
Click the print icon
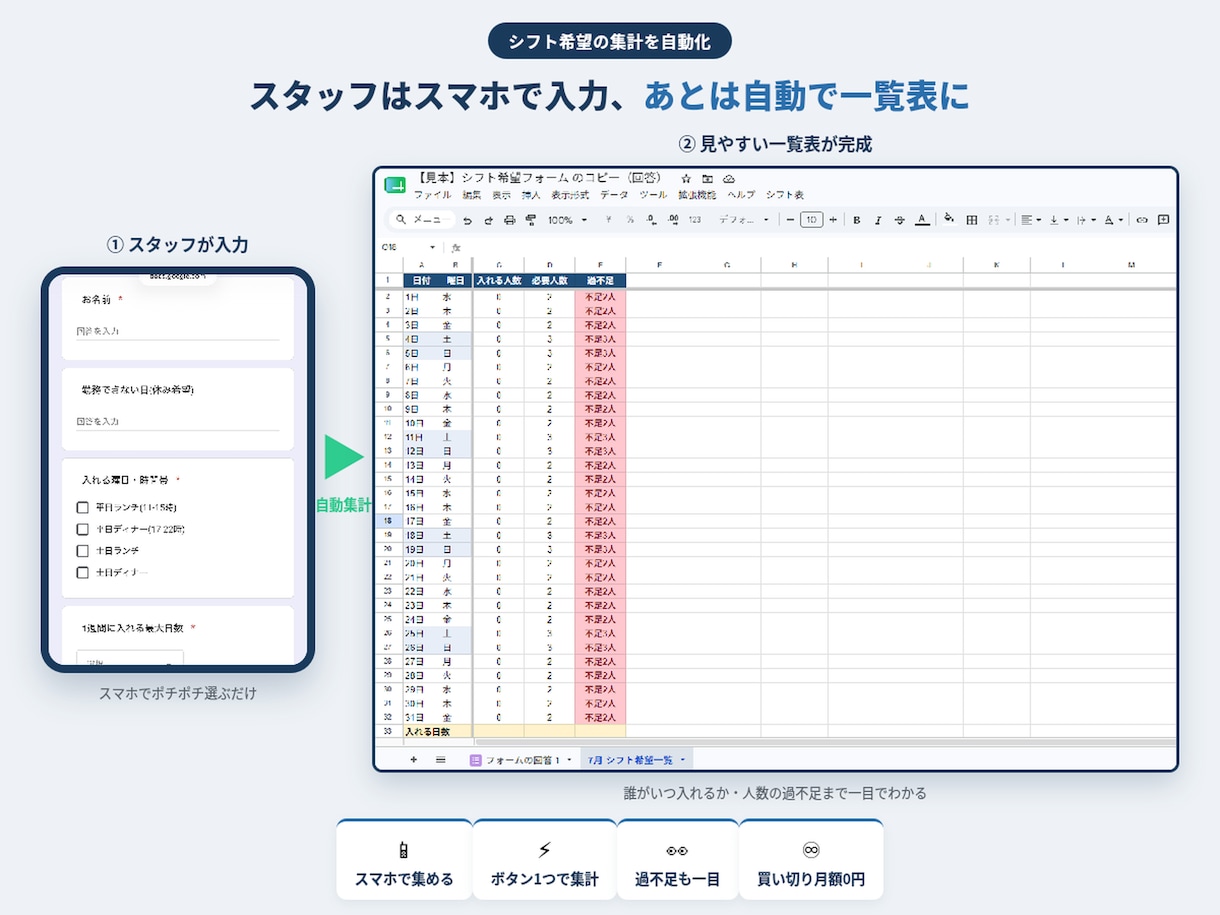pos(510,220)
